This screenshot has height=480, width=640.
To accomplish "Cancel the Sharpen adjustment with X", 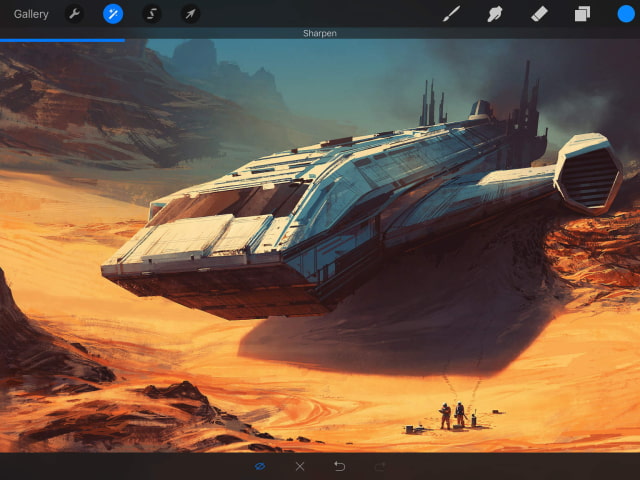I will click(300, 466).
